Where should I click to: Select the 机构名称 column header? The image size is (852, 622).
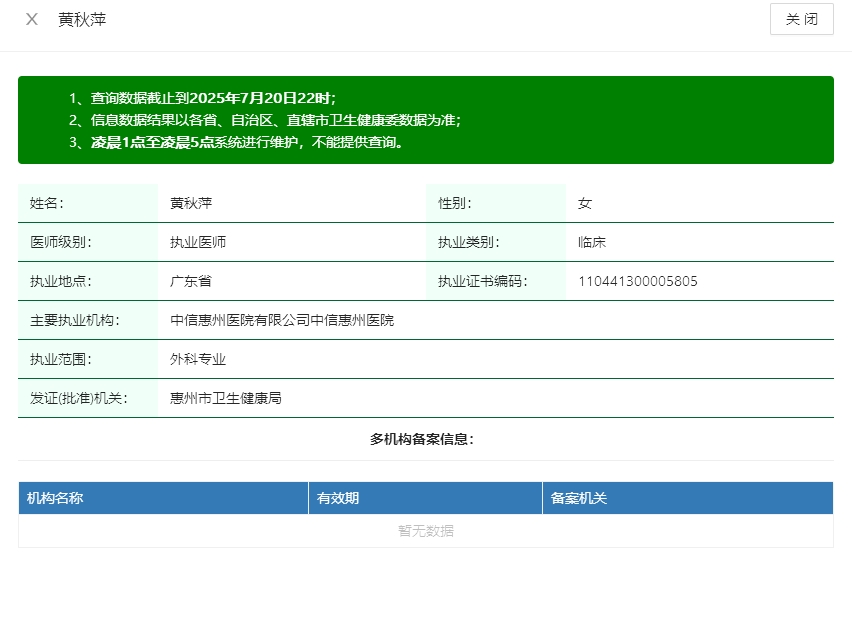[164, 498]
